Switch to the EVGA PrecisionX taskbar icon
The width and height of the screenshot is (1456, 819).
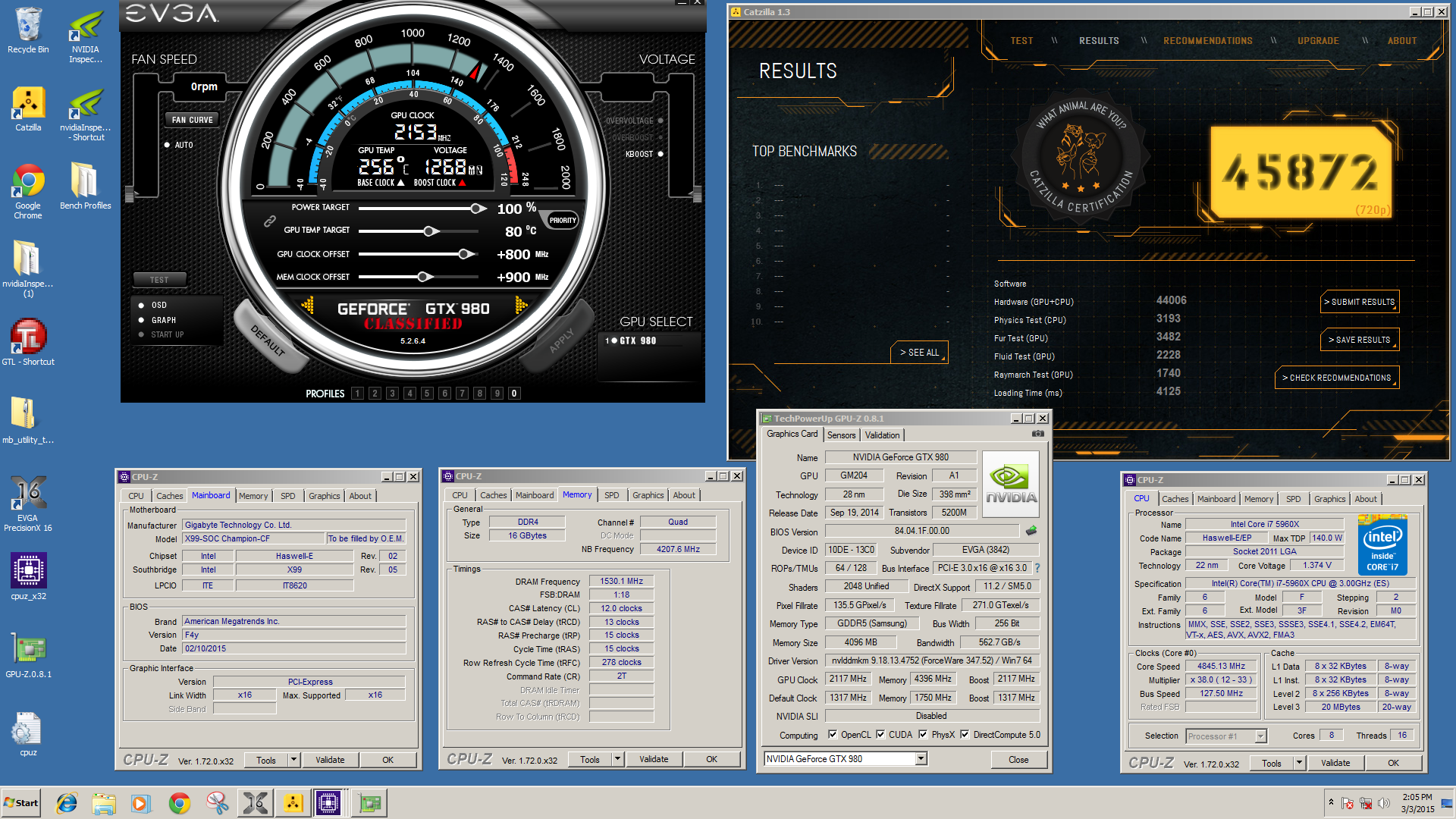click(x=256, y=803)
